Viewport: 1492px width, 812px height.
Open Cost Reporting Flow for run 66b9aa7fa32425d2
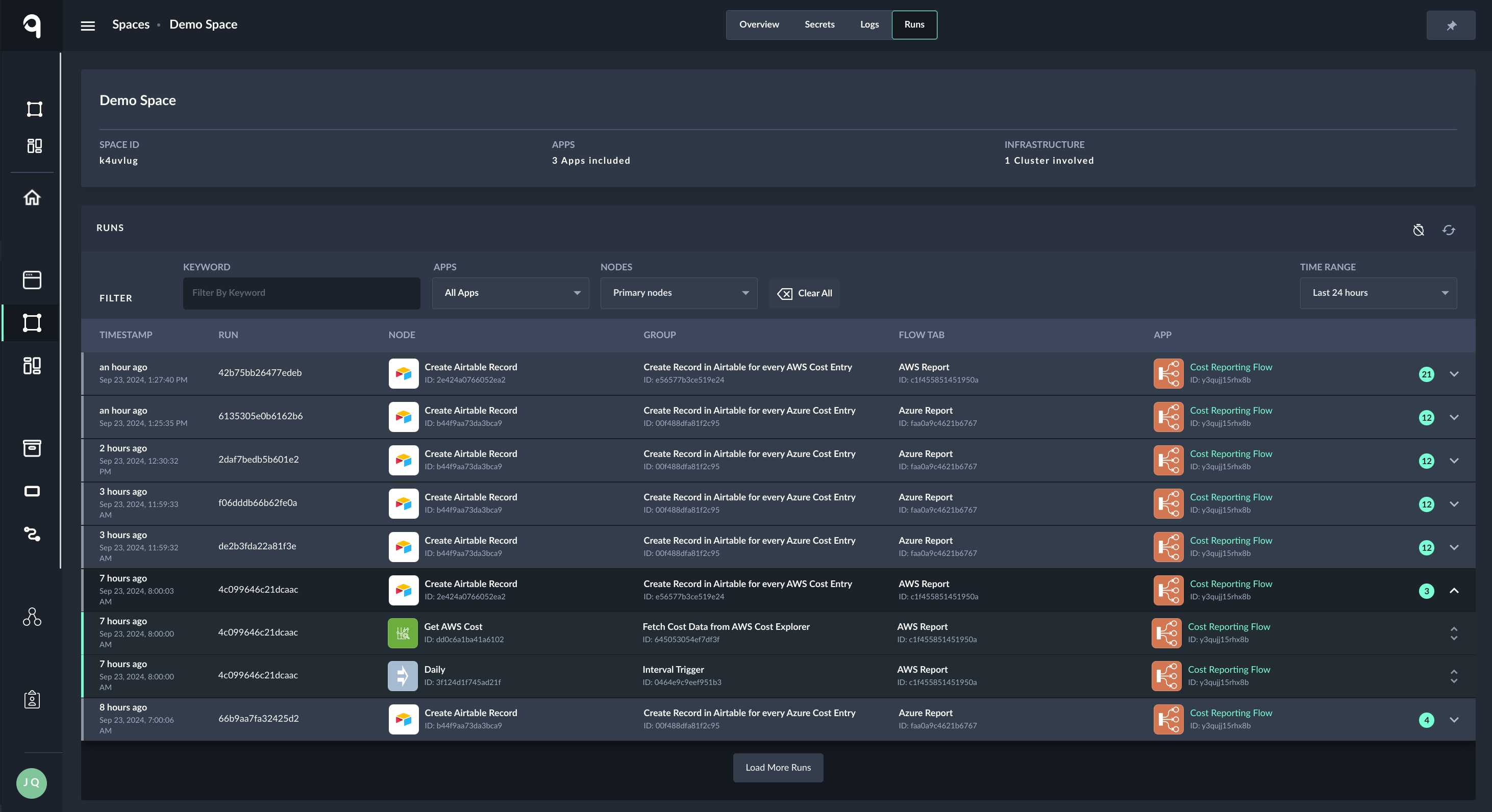click(x=1231, y=713)
